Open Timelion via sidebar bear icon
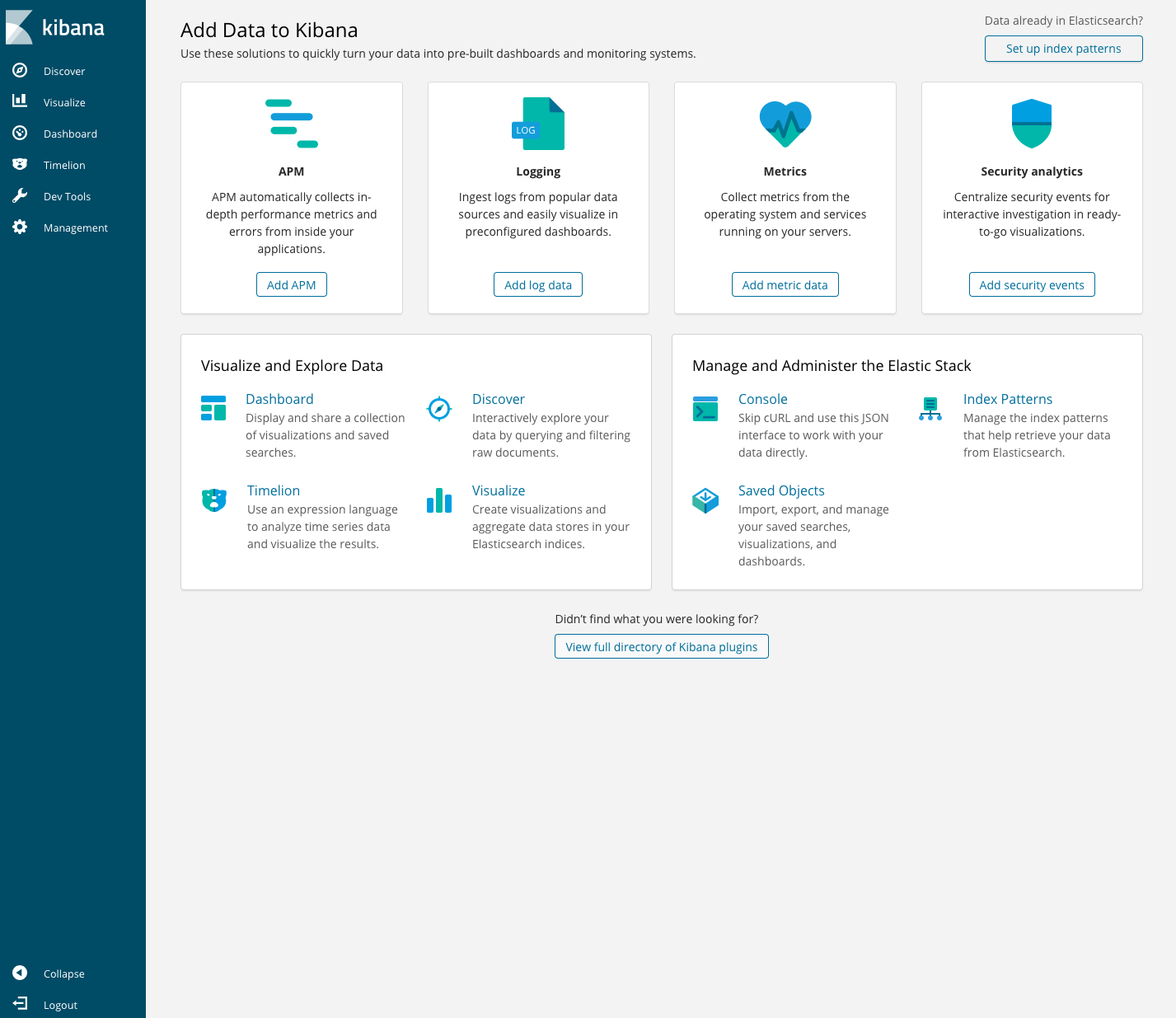Image resolution: width=1176 pixels, height=1018 pixels. [20, 164]
